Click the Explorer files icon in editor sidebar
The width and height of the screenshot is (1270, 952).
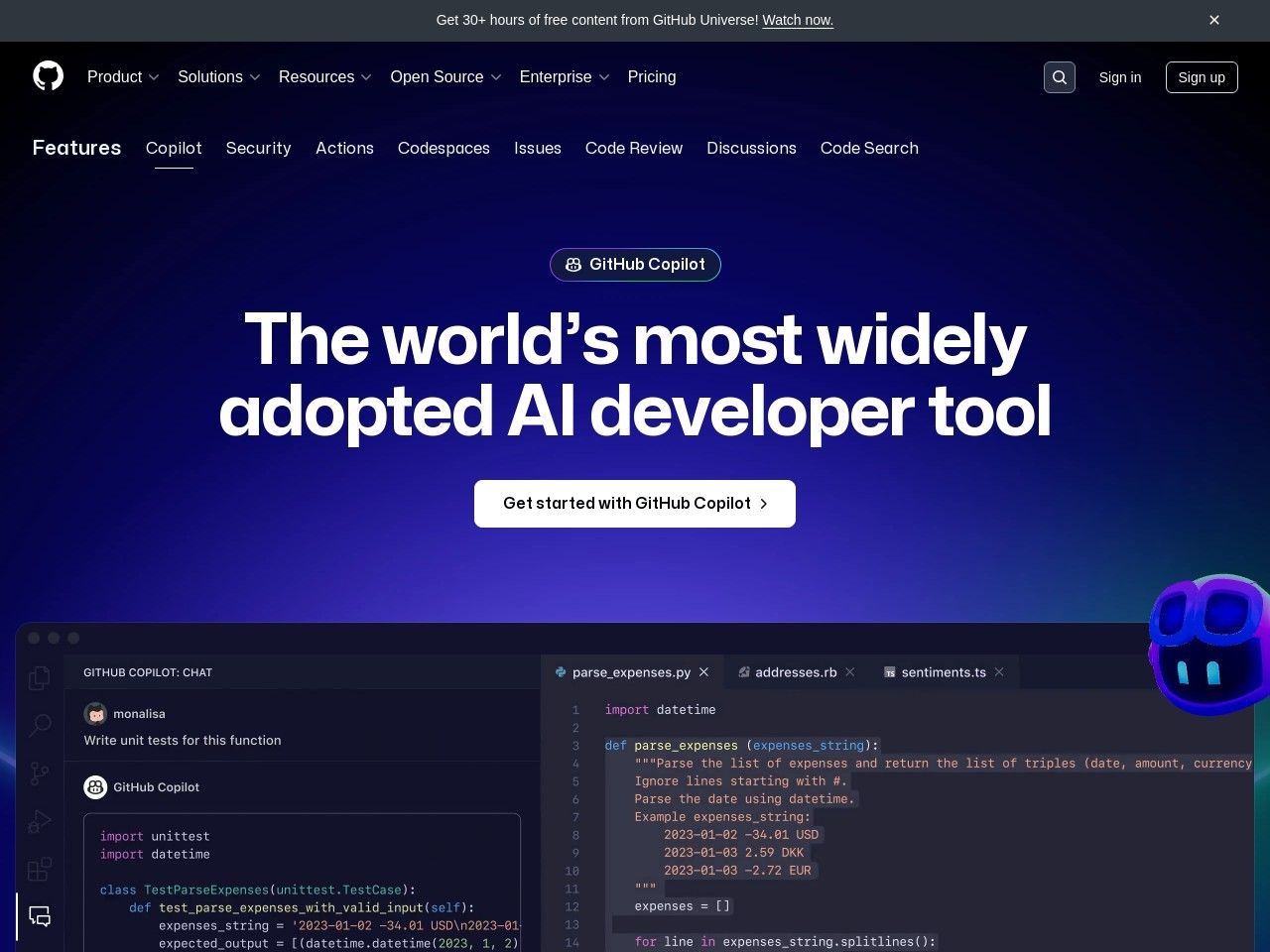pos(40,678)
